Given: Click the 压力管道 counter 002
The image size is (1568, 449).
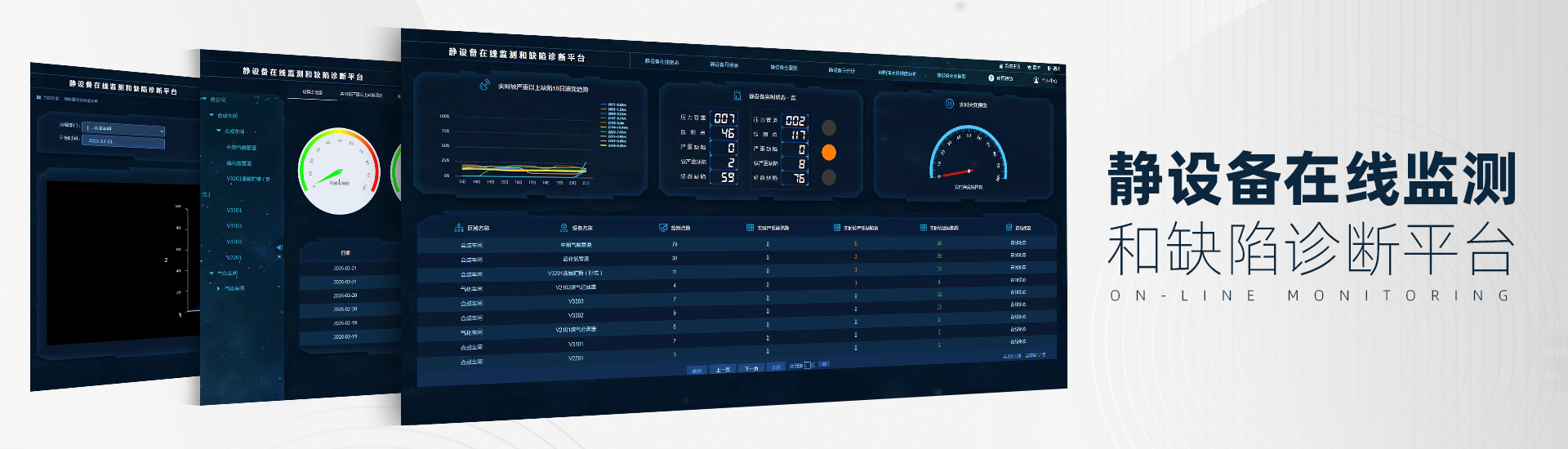Looking at the screenshot, I should (x=795, y=120).
